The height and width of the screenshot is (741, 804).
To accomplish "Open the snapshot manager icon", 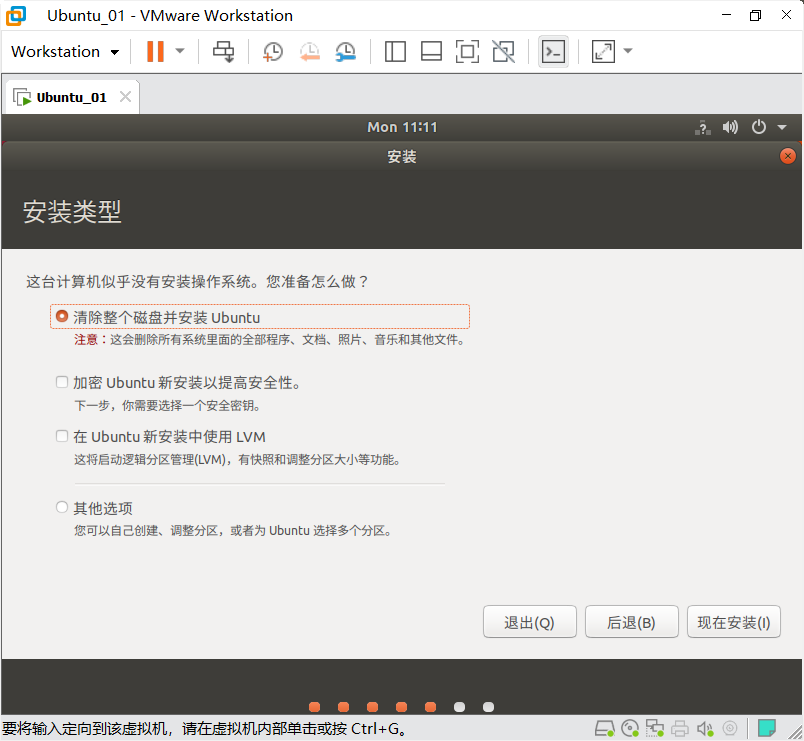I will [346, 52].
